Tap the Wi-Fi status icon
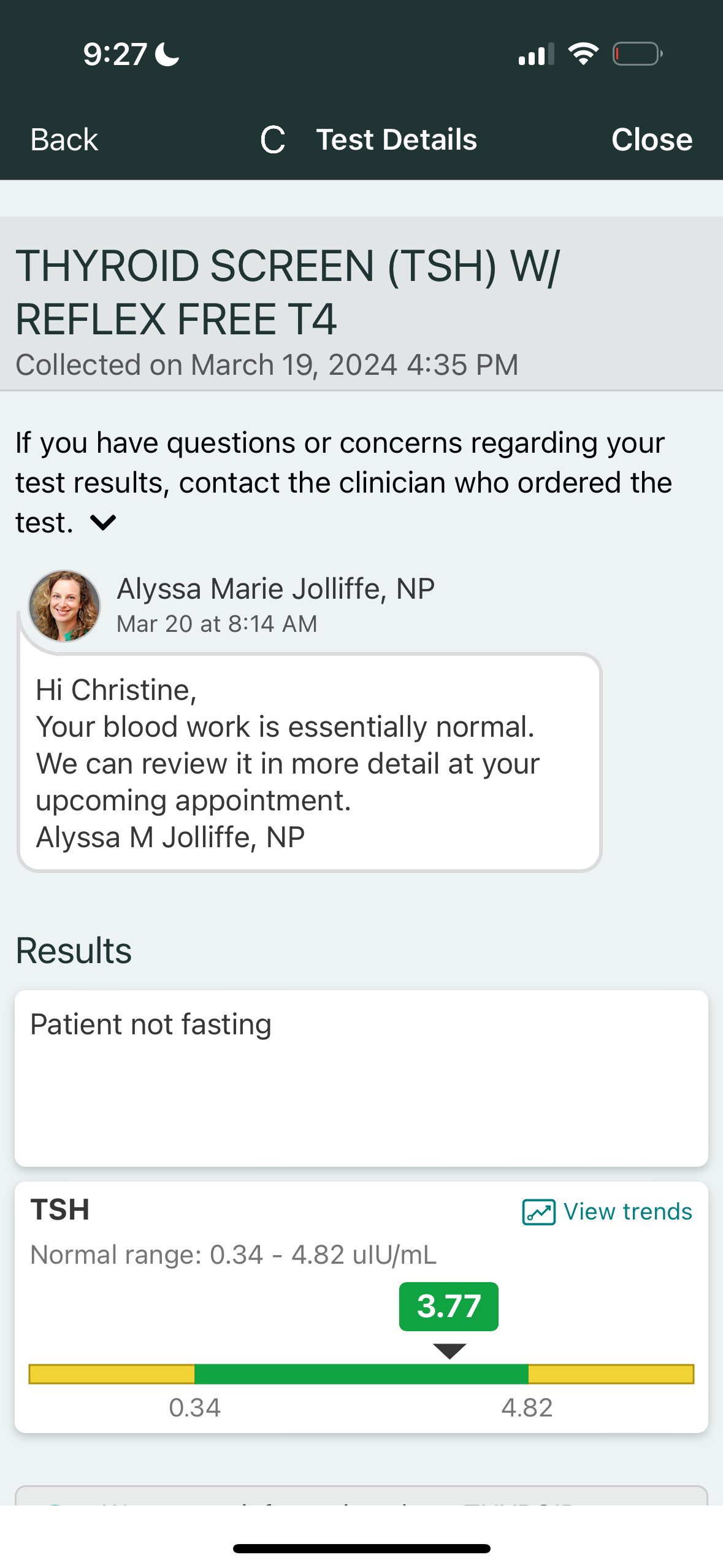 [x=583, y=54]
